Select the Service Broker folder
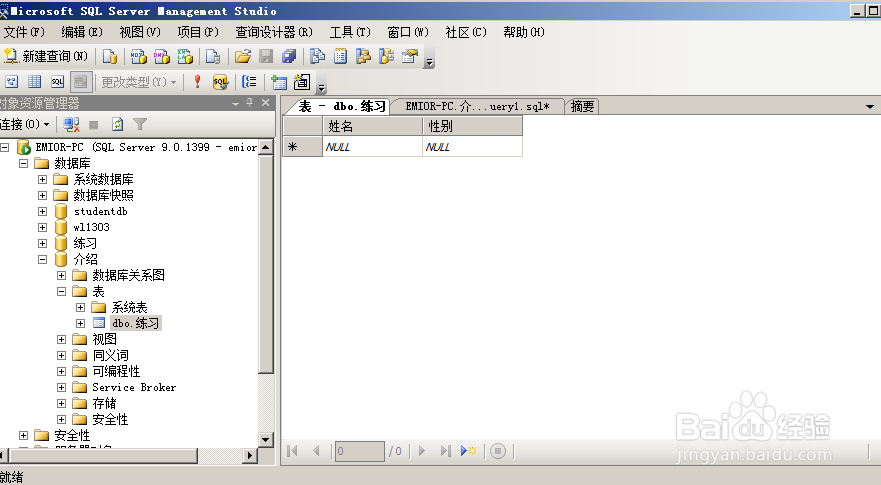Image resolution: width=881 pixels, height=485 pixels. tap(134, 387)
